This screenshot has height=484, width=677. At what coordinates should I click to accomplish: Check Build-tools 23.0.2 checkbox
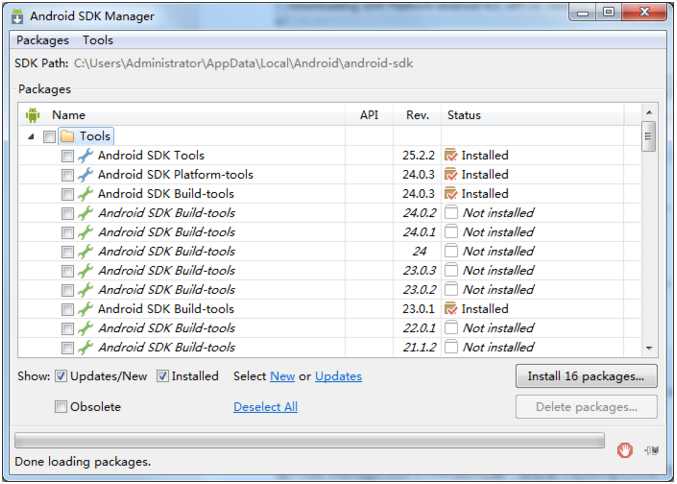pos(67,290)
